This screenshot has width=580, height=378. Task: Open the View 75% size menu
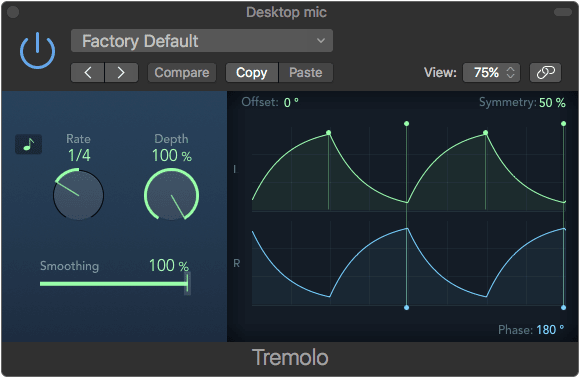(491, 72)
